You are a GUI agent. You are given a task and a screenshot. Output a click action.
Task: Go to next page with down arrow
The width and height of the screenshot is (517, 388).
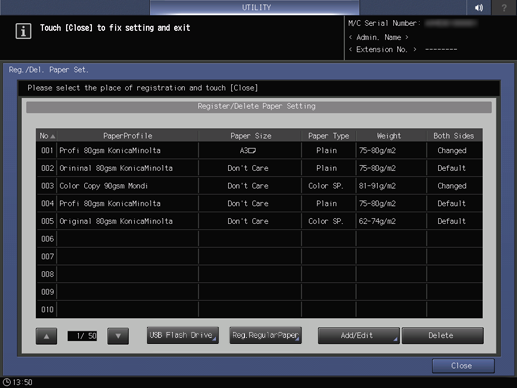point(118,336)
